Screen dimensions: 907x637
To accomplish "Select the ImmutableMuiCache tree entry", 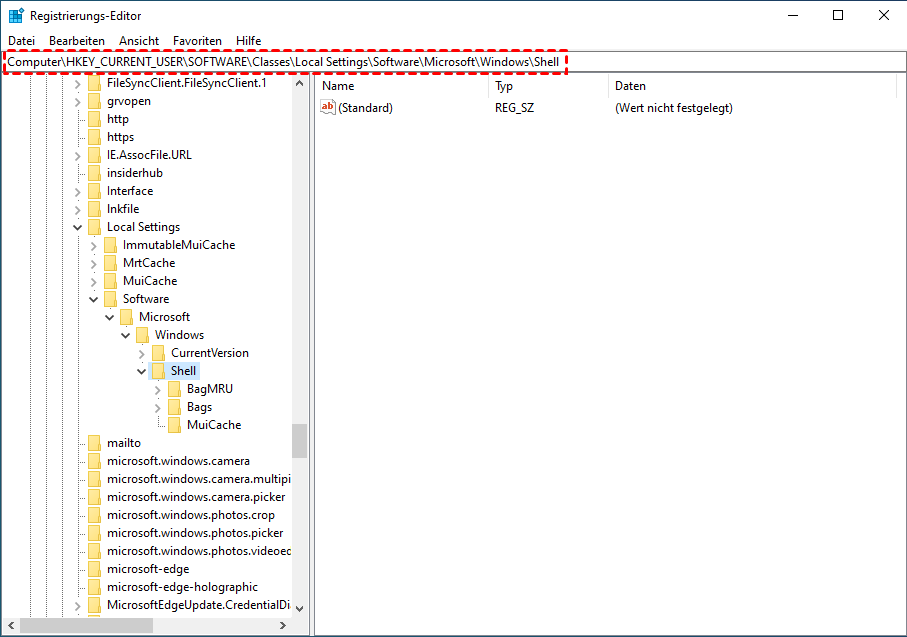I will click(179, 245).
